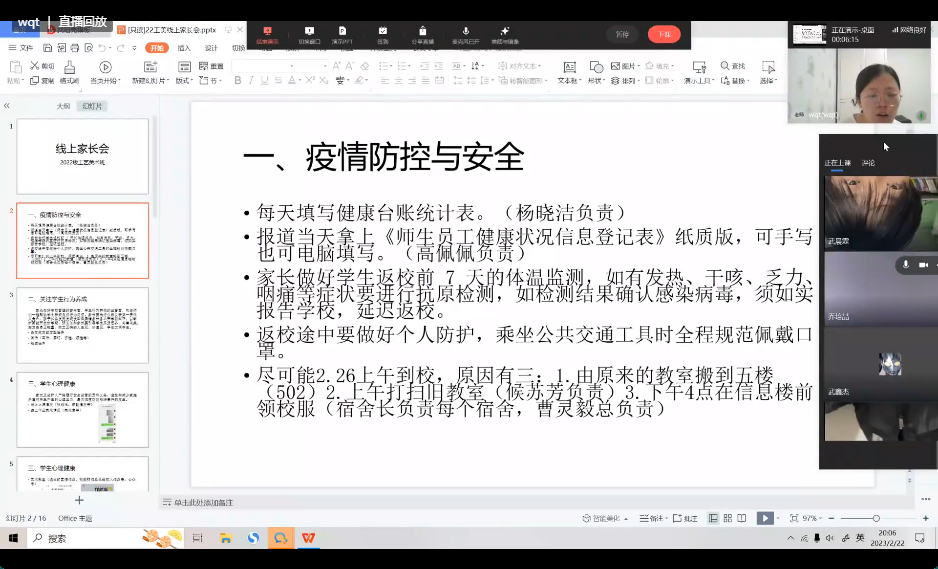
Task: Click the 从当前开始 slideshow play button
Action: click(105, 67)
